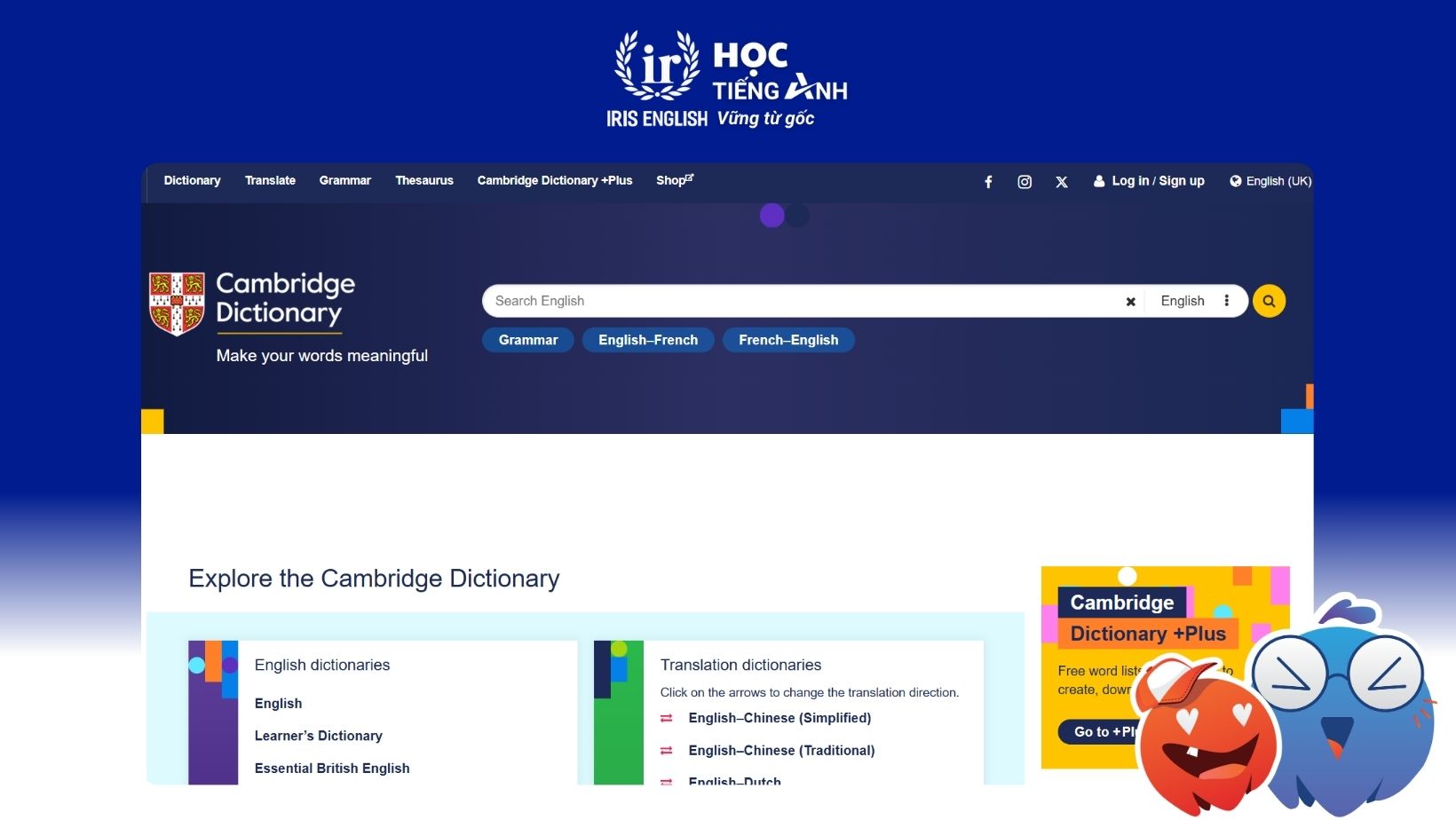
Task: Clear search field with the X icon
Action: [1130, 302]
